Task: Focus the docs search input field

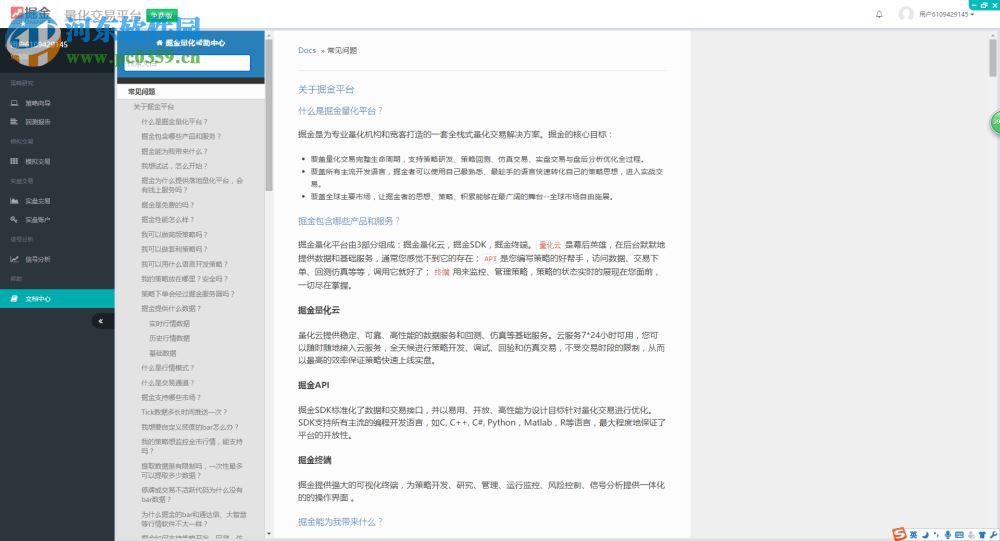Action: click(x=187, y=63)
